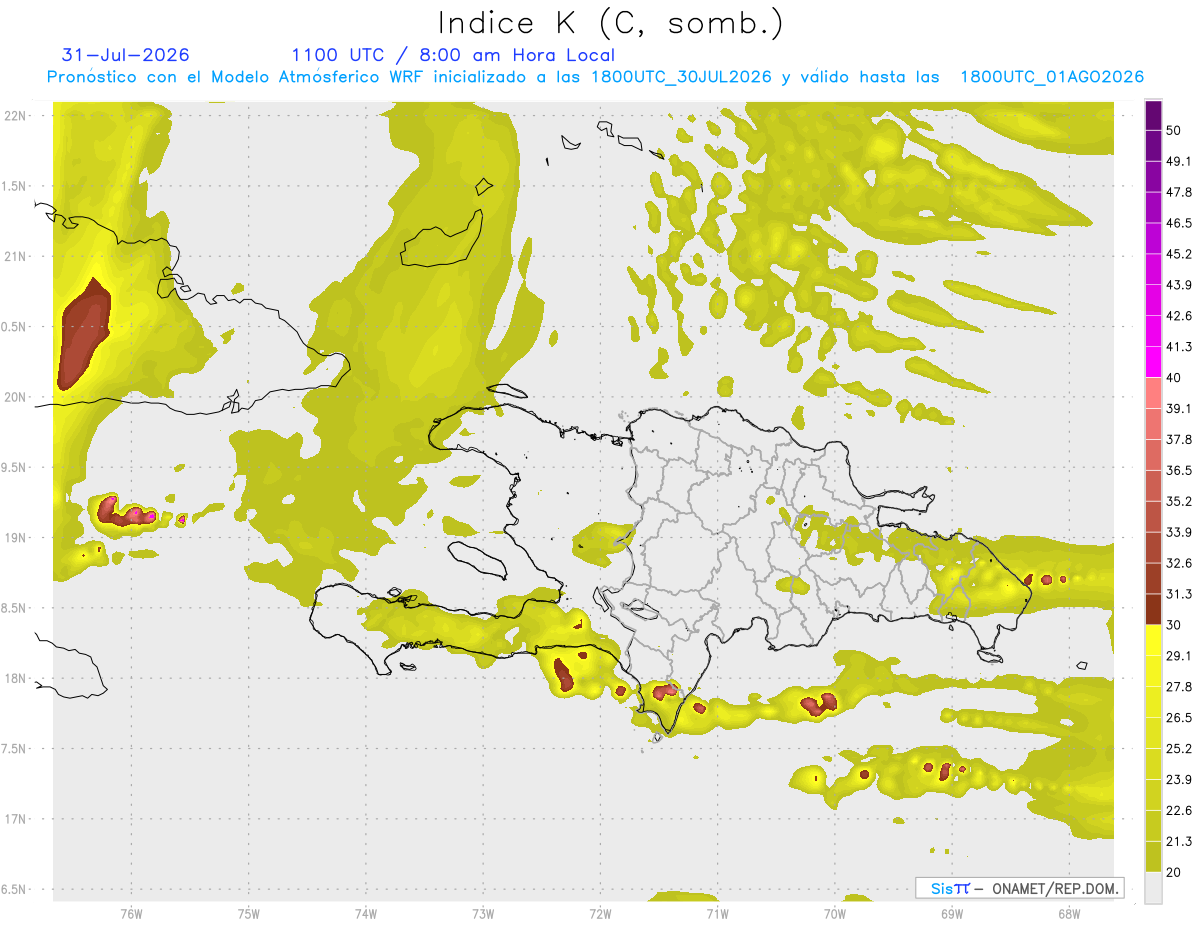Click the '45.2' colorbar value label
Image resolution: width=1200 pixels, height=927 pixels.
[x=1179, y=254]
